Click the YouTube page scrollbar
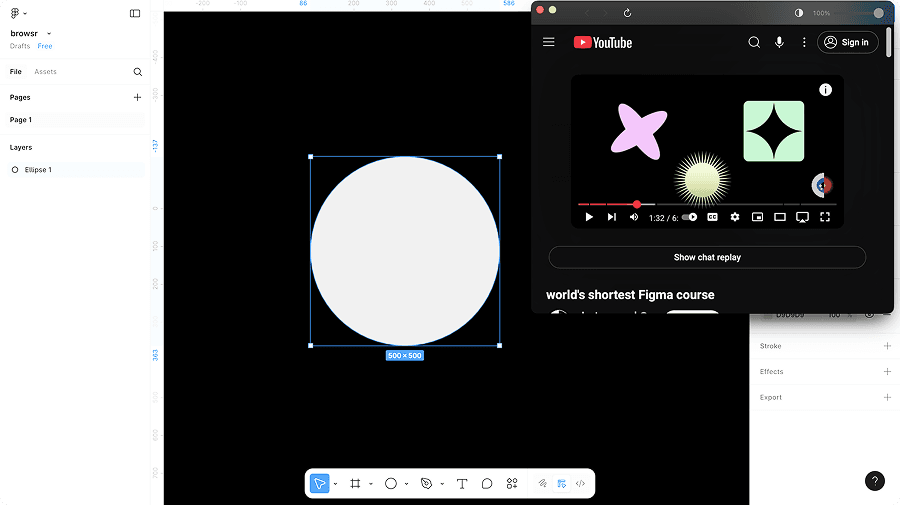This screenshot has height=505, width=900. coord(889,43)
